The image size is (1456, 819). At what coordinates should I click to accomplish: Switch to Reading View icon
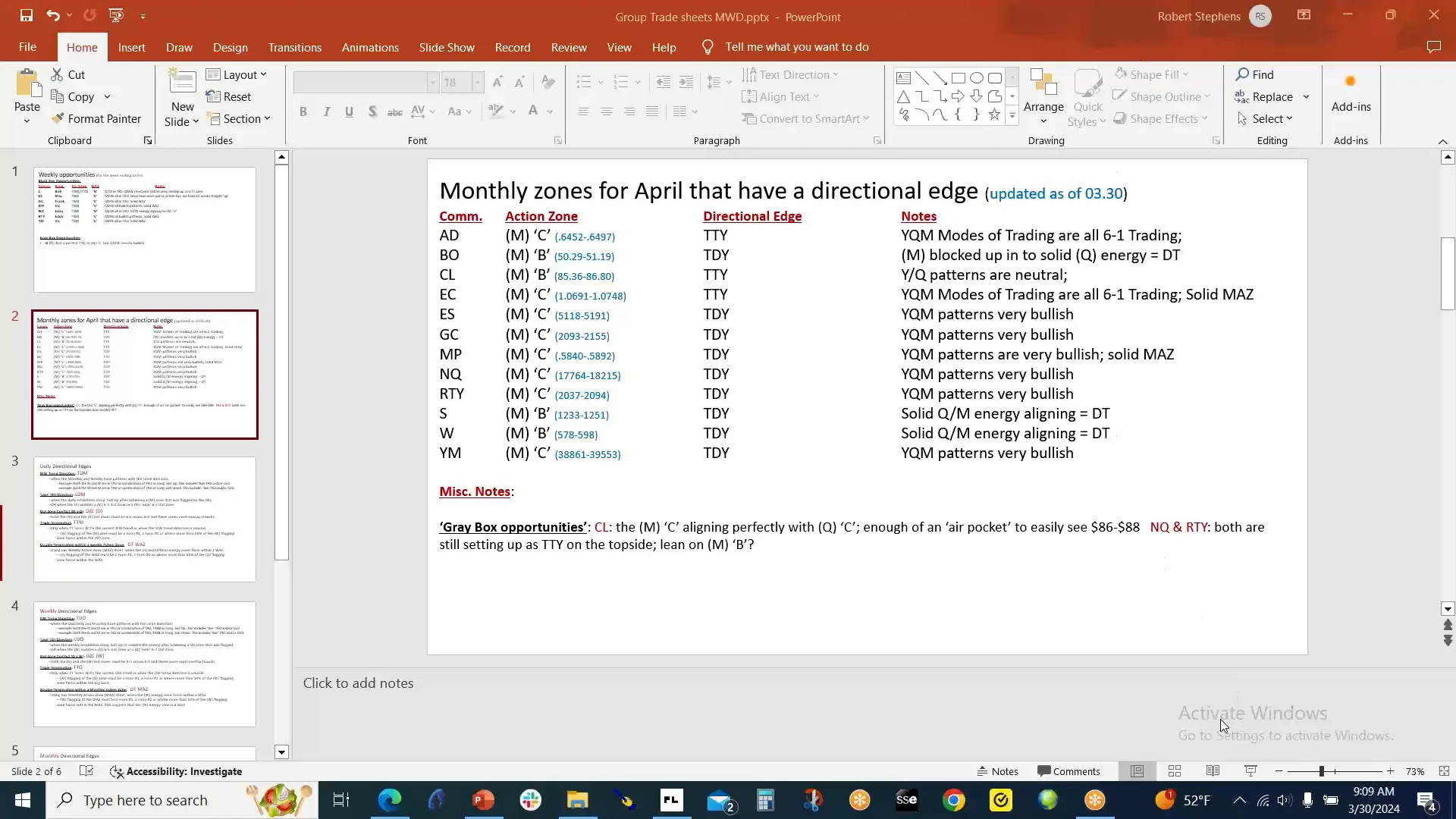(x=1213, y=771)
